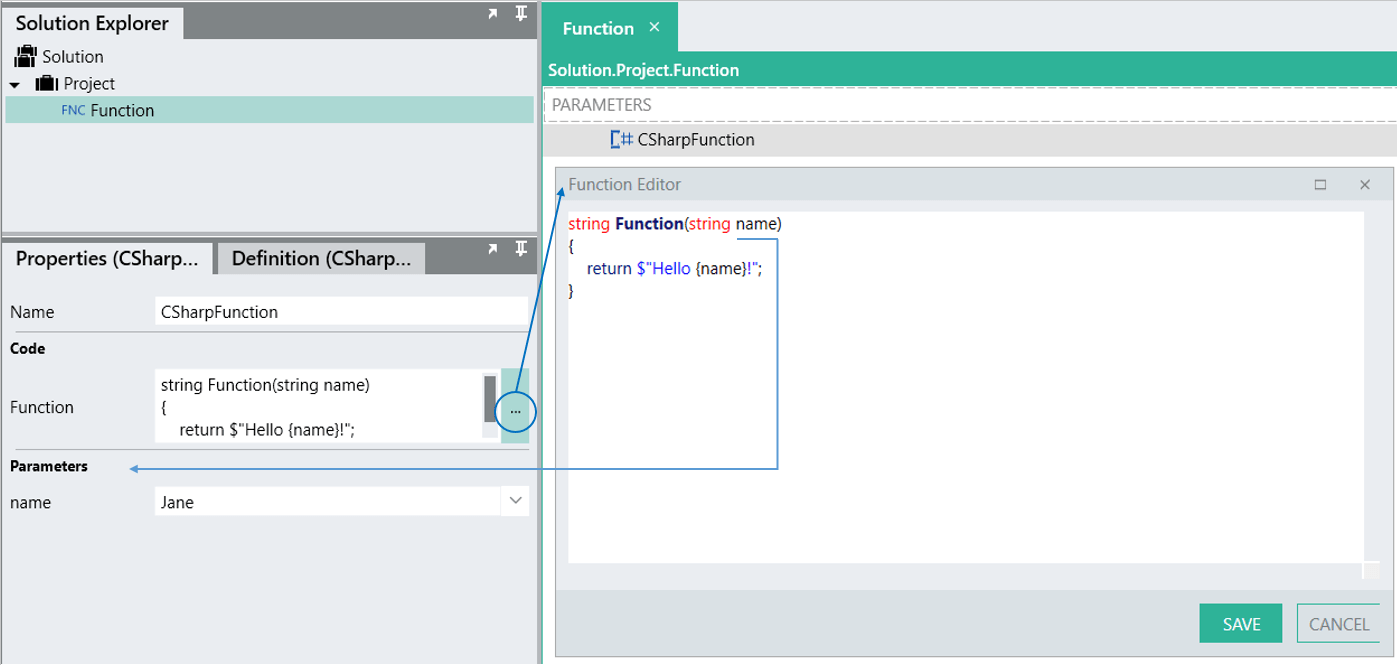Open the name parameter dropdown
1397x665 pixels.
[515, 501]
